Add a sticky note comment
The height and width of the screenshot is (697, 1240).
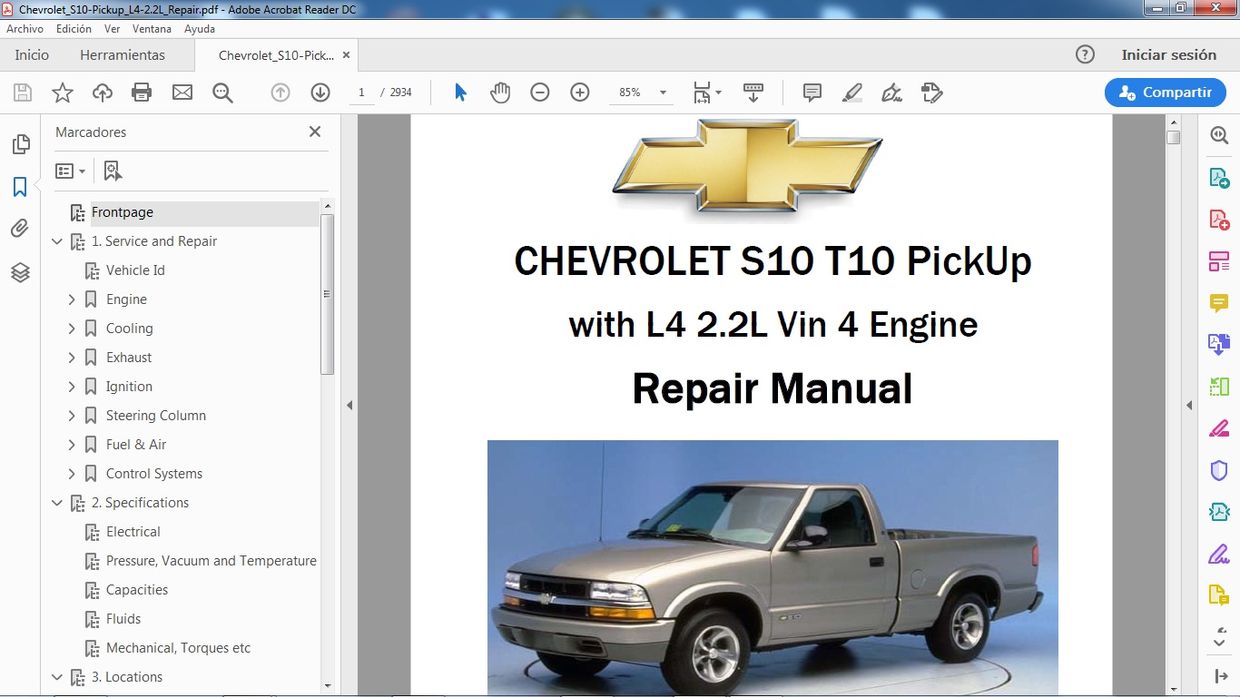[811, 92]
